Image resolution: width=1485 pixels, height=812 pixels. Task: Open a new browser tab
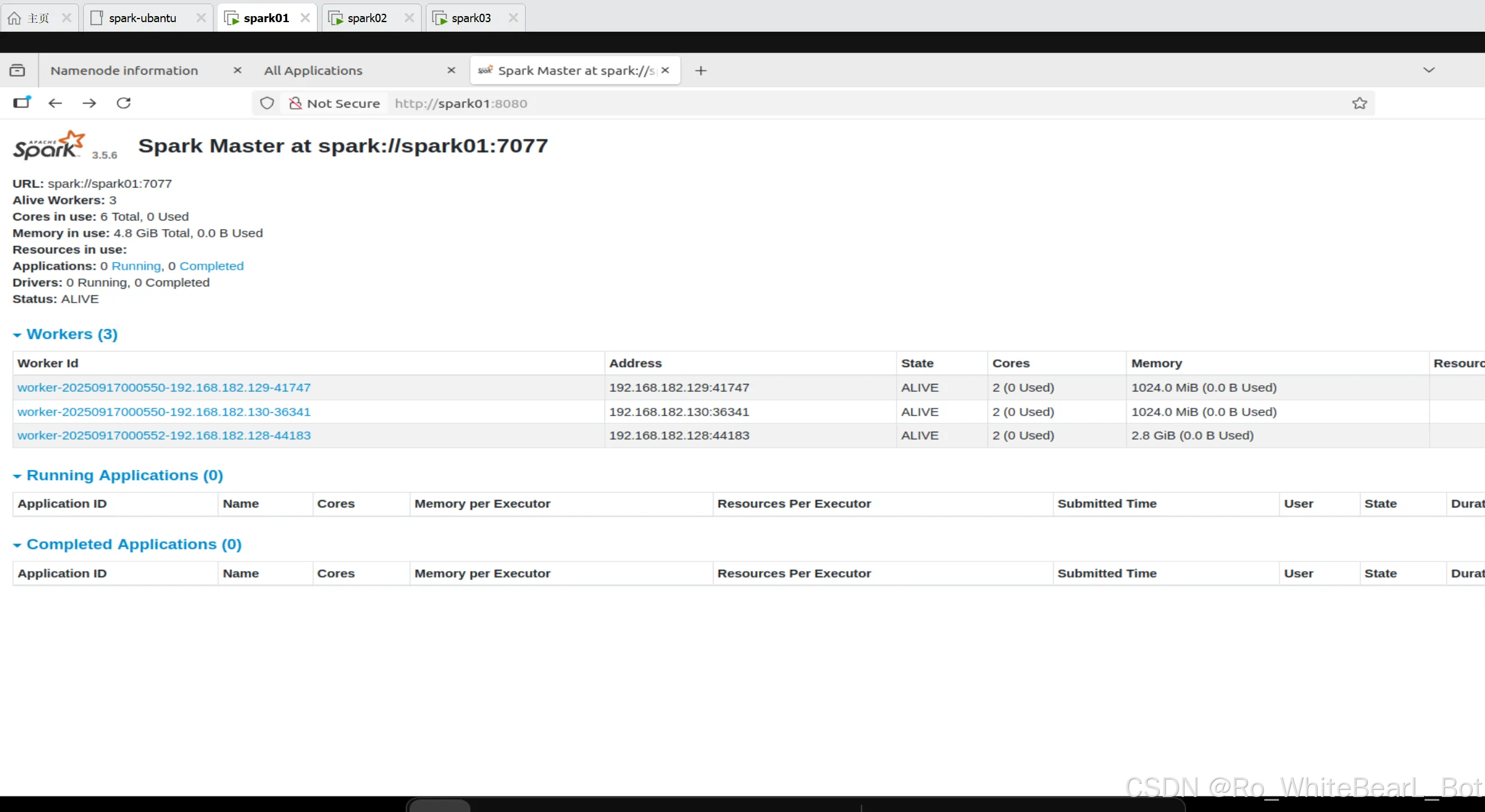click(x=700, y=71)
